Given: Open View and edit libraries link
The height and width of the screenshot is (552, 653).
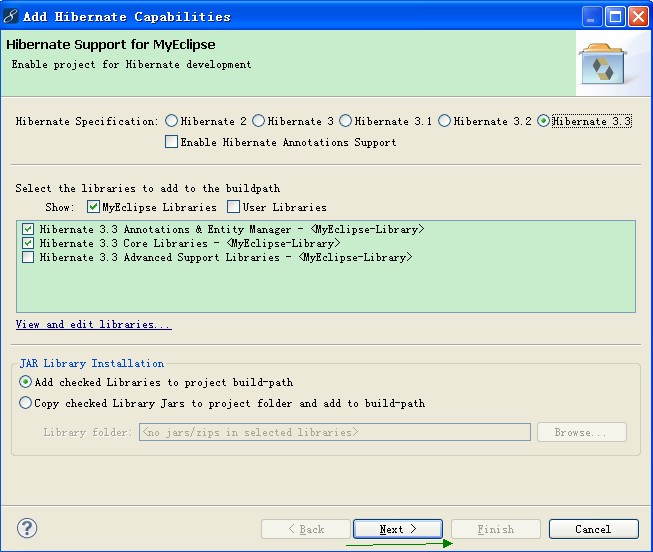Looking at the screenshot, I should click(93, 324).
